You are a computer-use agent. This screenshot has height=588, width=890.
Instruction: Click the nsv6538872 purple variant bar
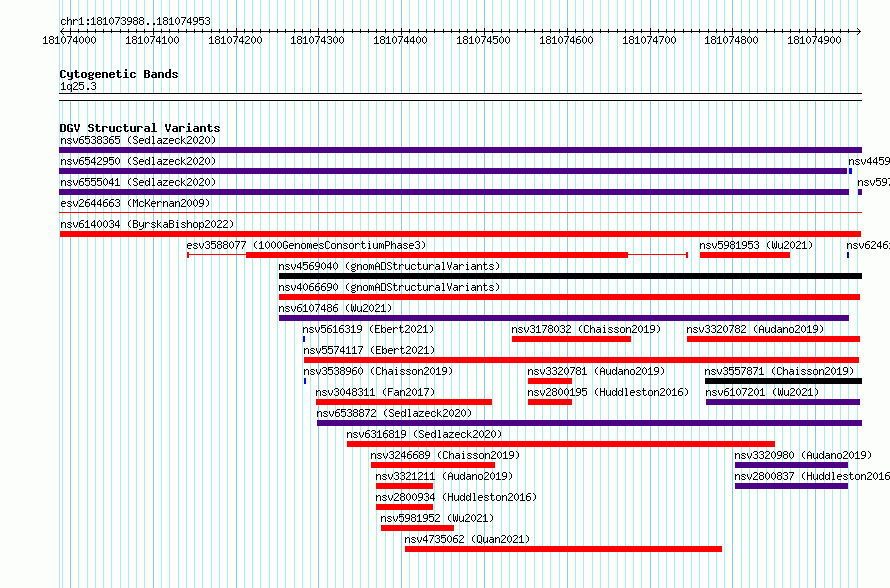click(589, 423)
